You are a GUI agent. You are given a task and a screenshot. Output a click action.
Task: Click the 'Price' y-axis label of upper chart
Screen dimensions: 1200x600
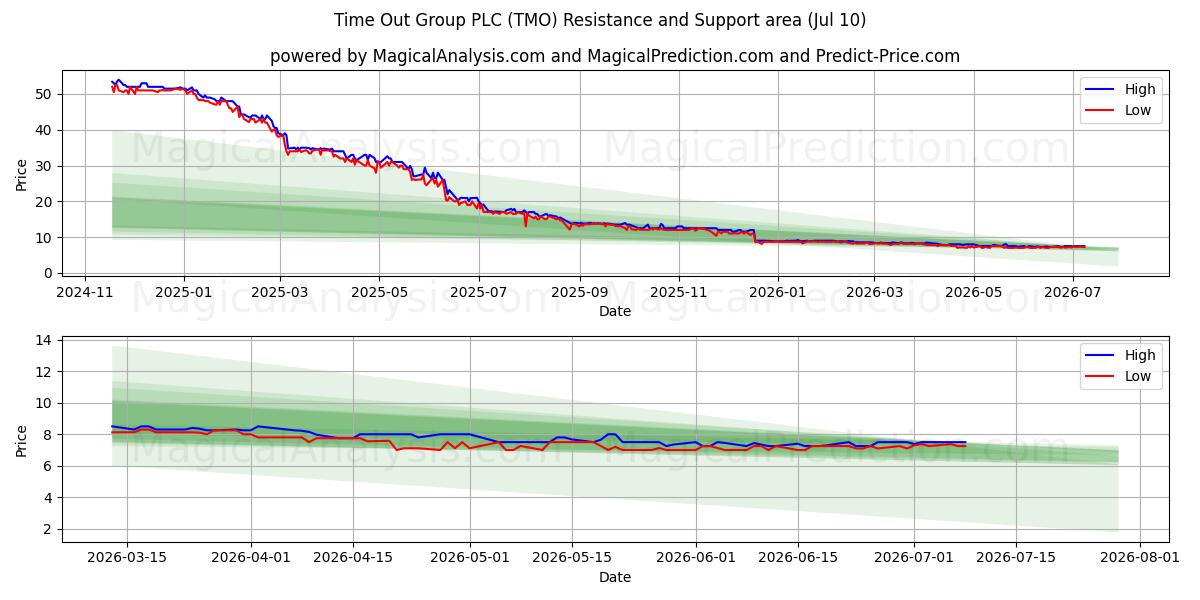click(x=22, y=173)
